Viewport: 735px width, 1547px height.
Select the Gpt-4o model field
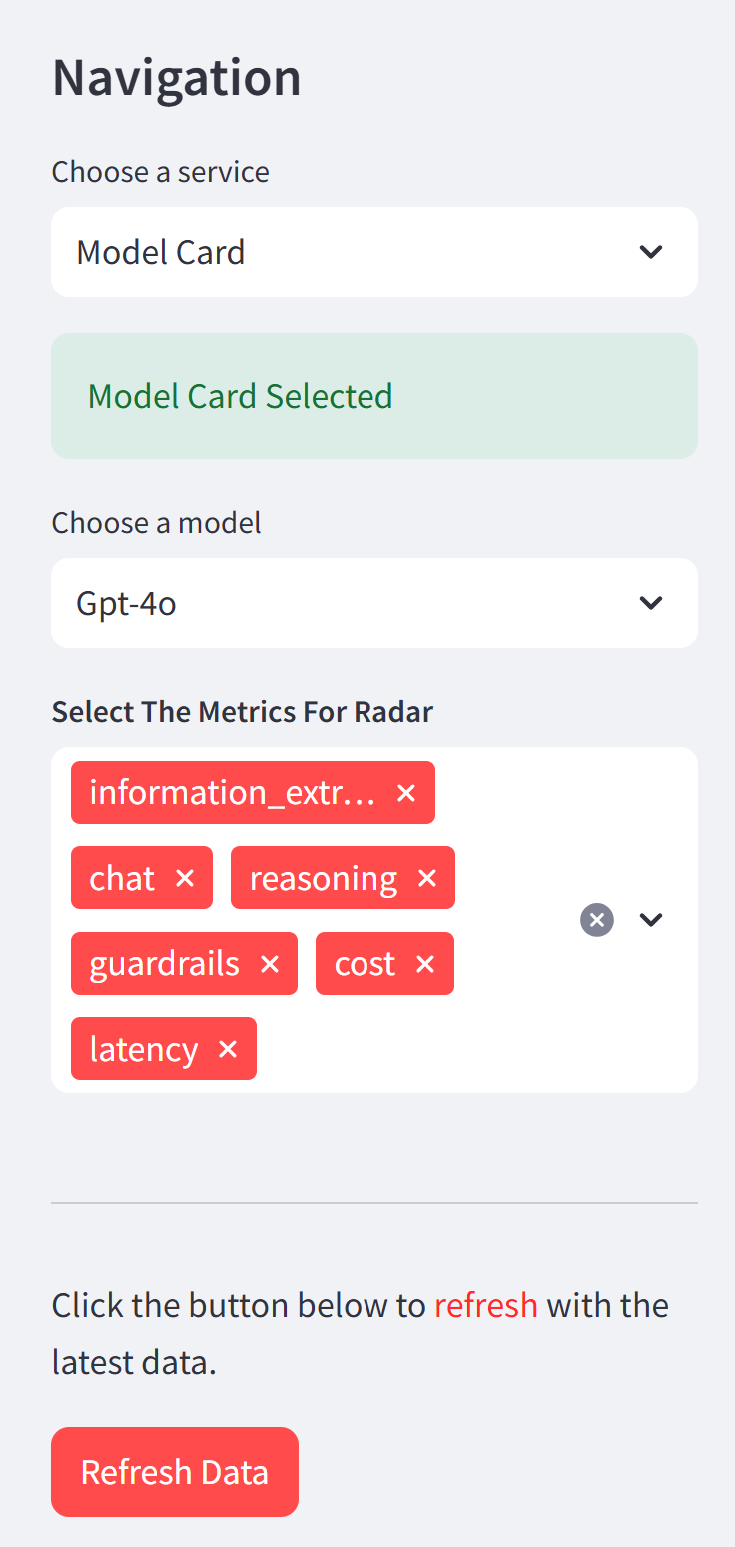(300, 603)
